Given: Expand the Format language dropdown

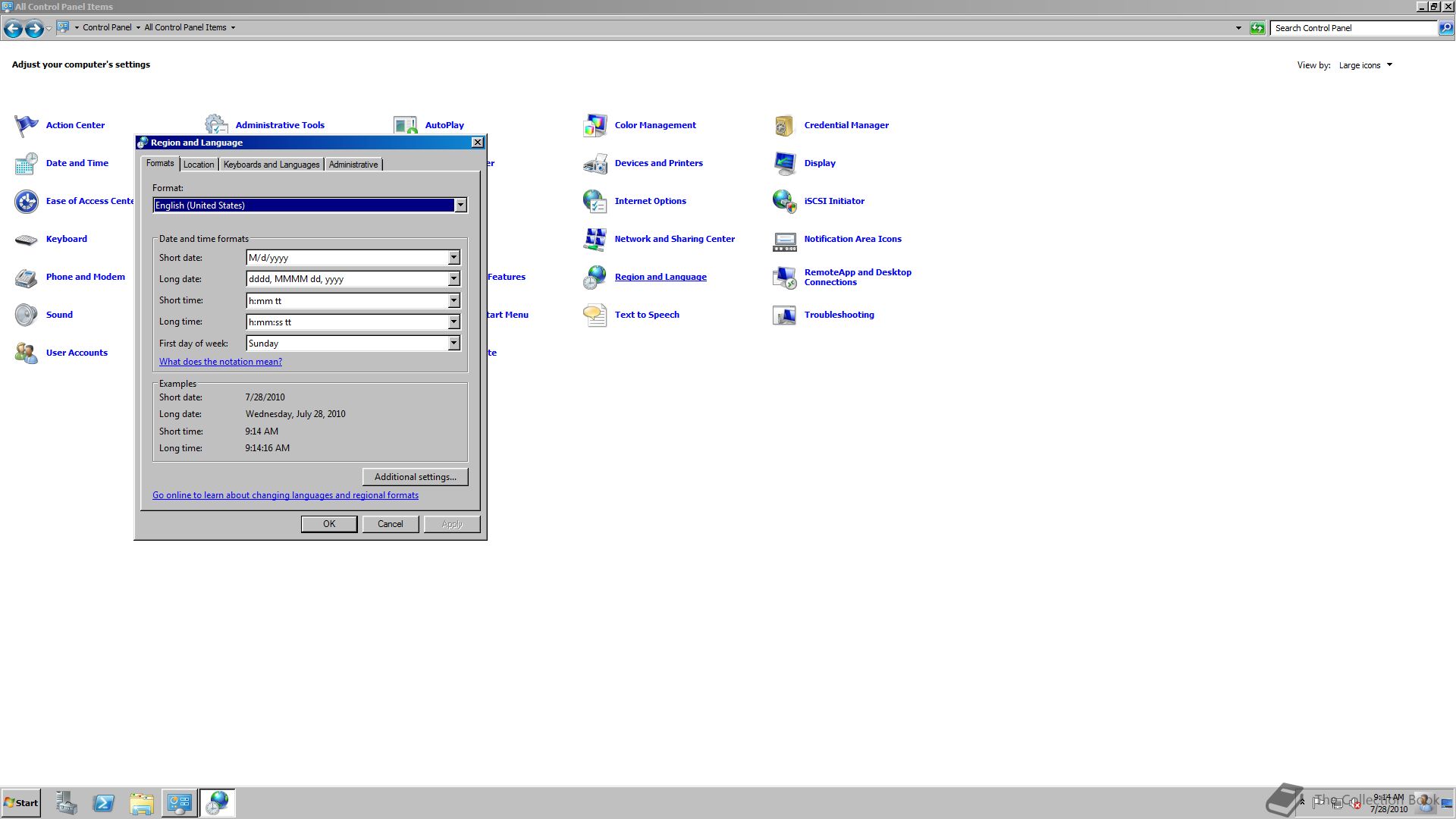Looking at the screenshot, I should point(460,206).
